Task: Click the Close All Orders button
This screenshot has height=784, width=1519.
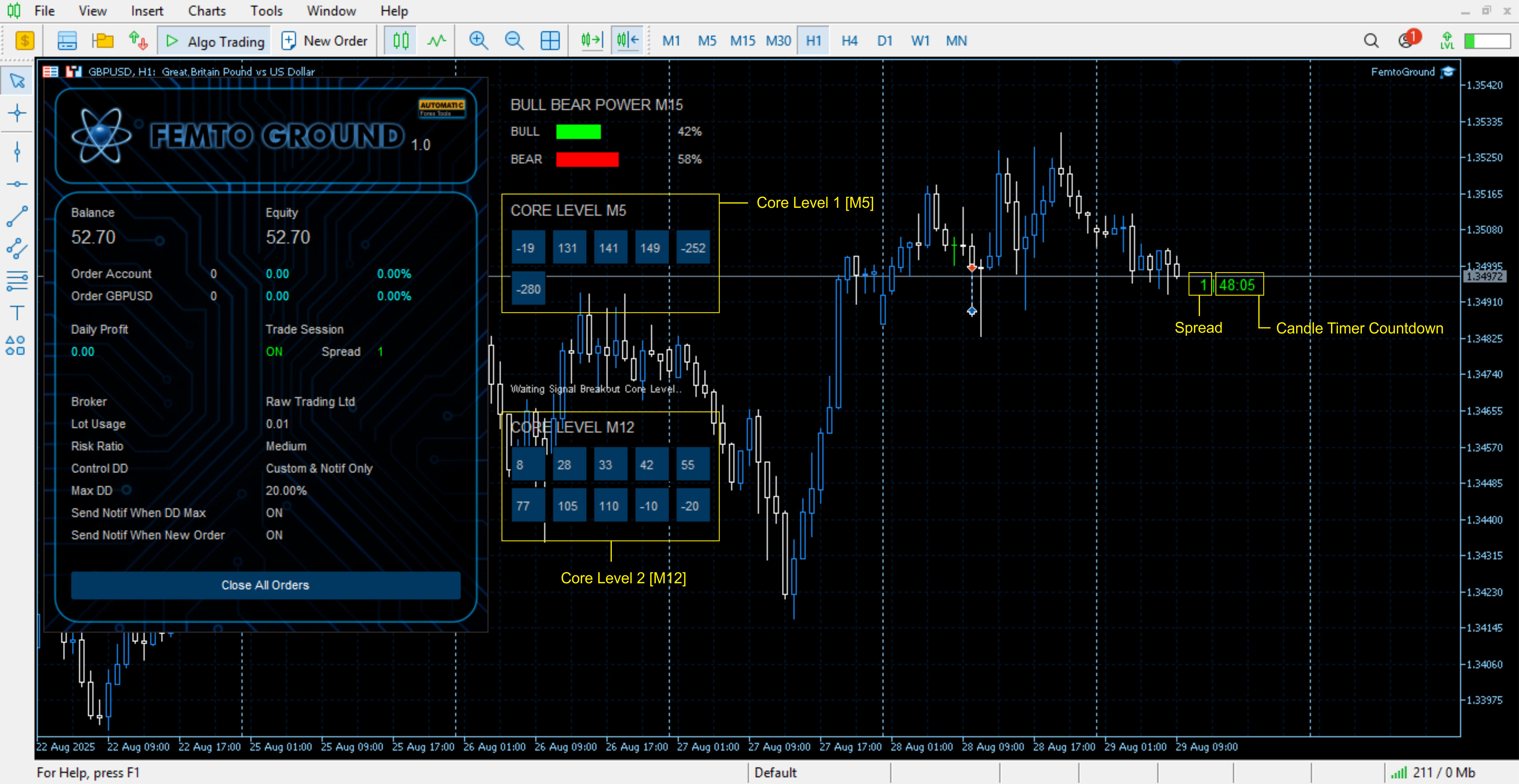Action: 265,585
